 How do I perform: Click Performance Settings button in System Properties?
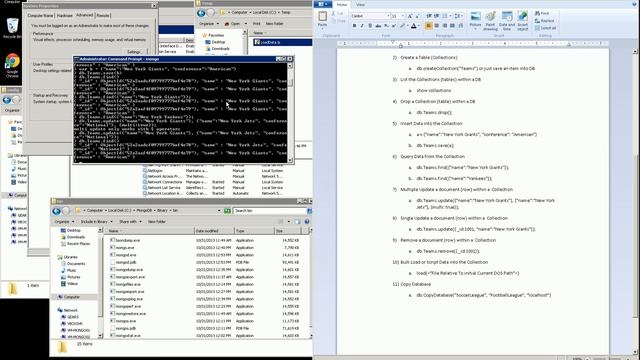tap(134, 52)
